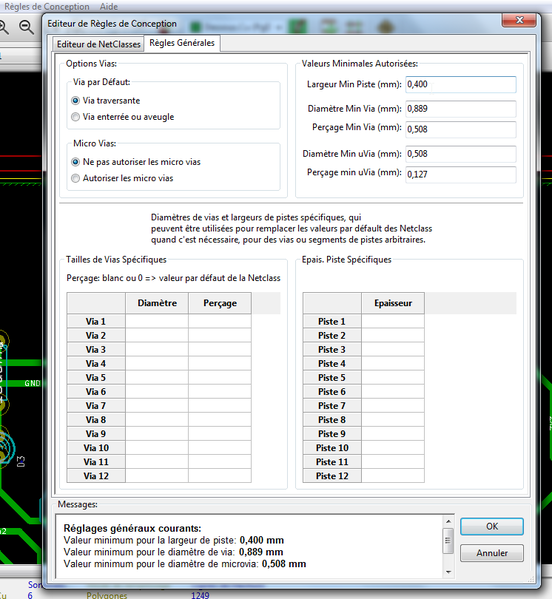Click the zoom out magnifier icon
552x599 pixels.
[x=26, y=27]
